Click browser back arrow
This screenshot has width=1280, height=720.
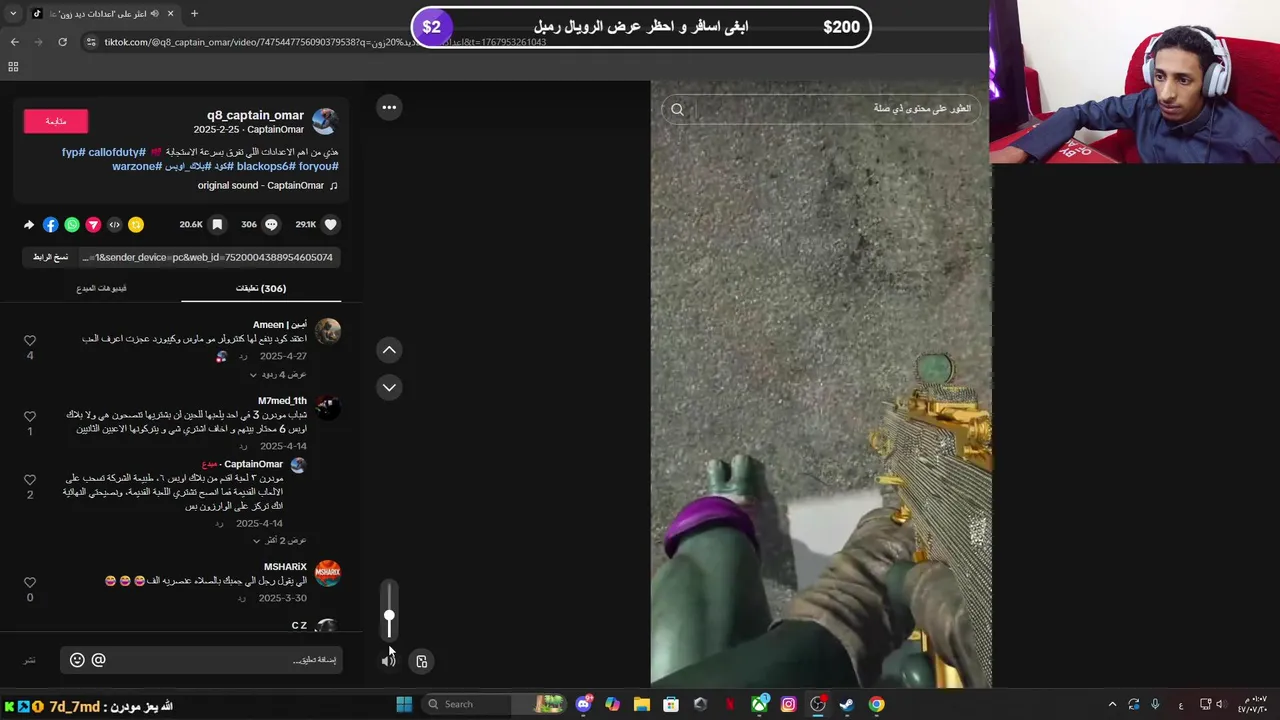coord(14,42)
